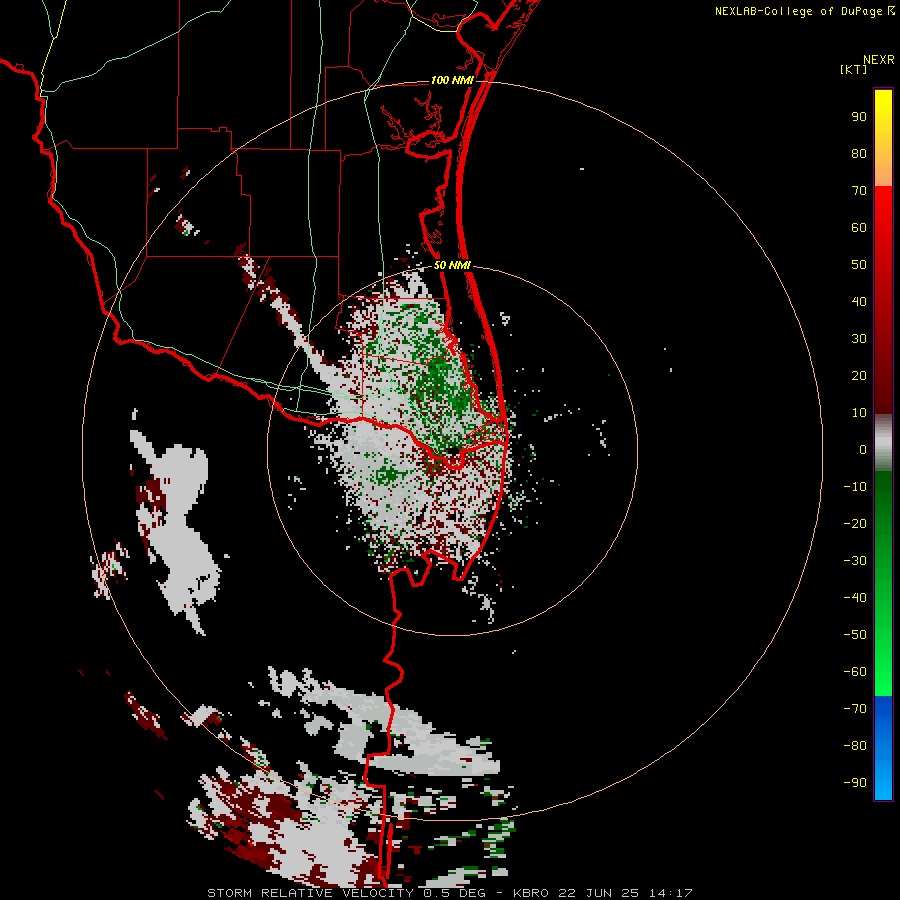Click the -40 value on velocity scale
The width and height of the screenshot is (900, 900).
[x=855, y=598]
